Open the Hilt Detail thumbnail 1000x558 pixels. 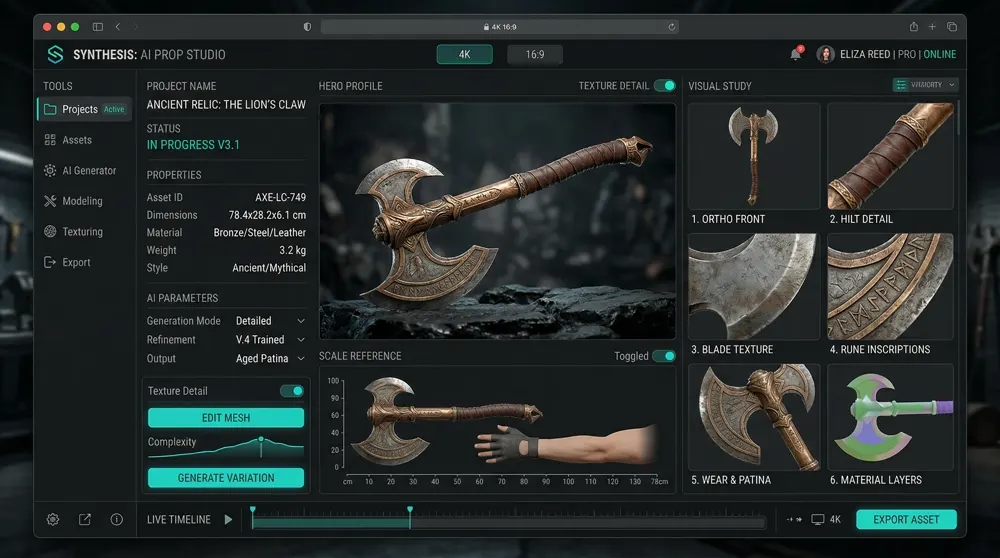pyautogui.click(x=890, y=156)
